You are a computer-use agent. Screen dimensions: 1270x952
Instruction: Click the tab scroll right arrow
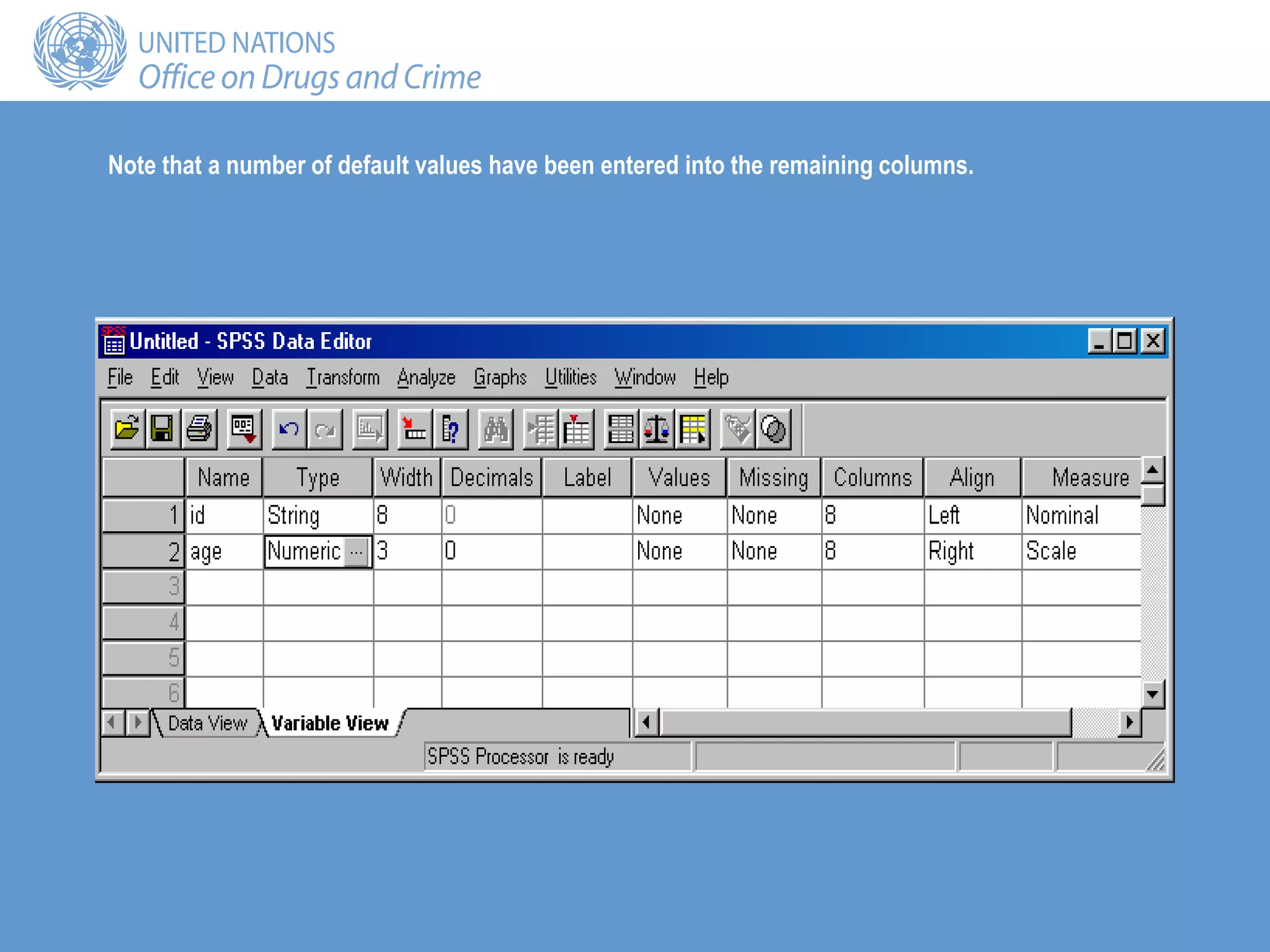tap(138, 723)
